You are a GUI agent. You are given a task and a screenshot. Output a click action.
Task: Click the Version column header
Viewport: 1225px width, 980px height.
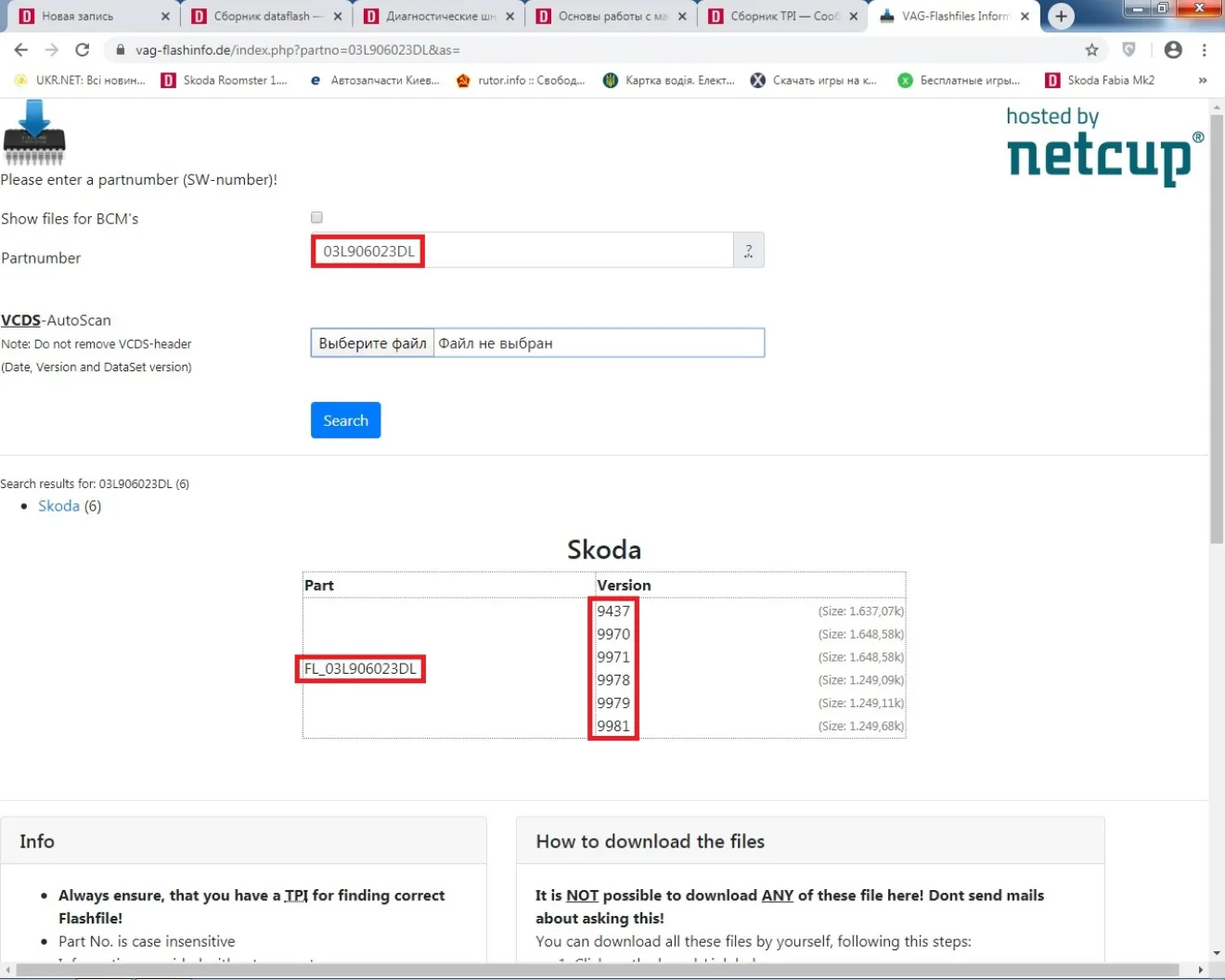click(624, 586)
